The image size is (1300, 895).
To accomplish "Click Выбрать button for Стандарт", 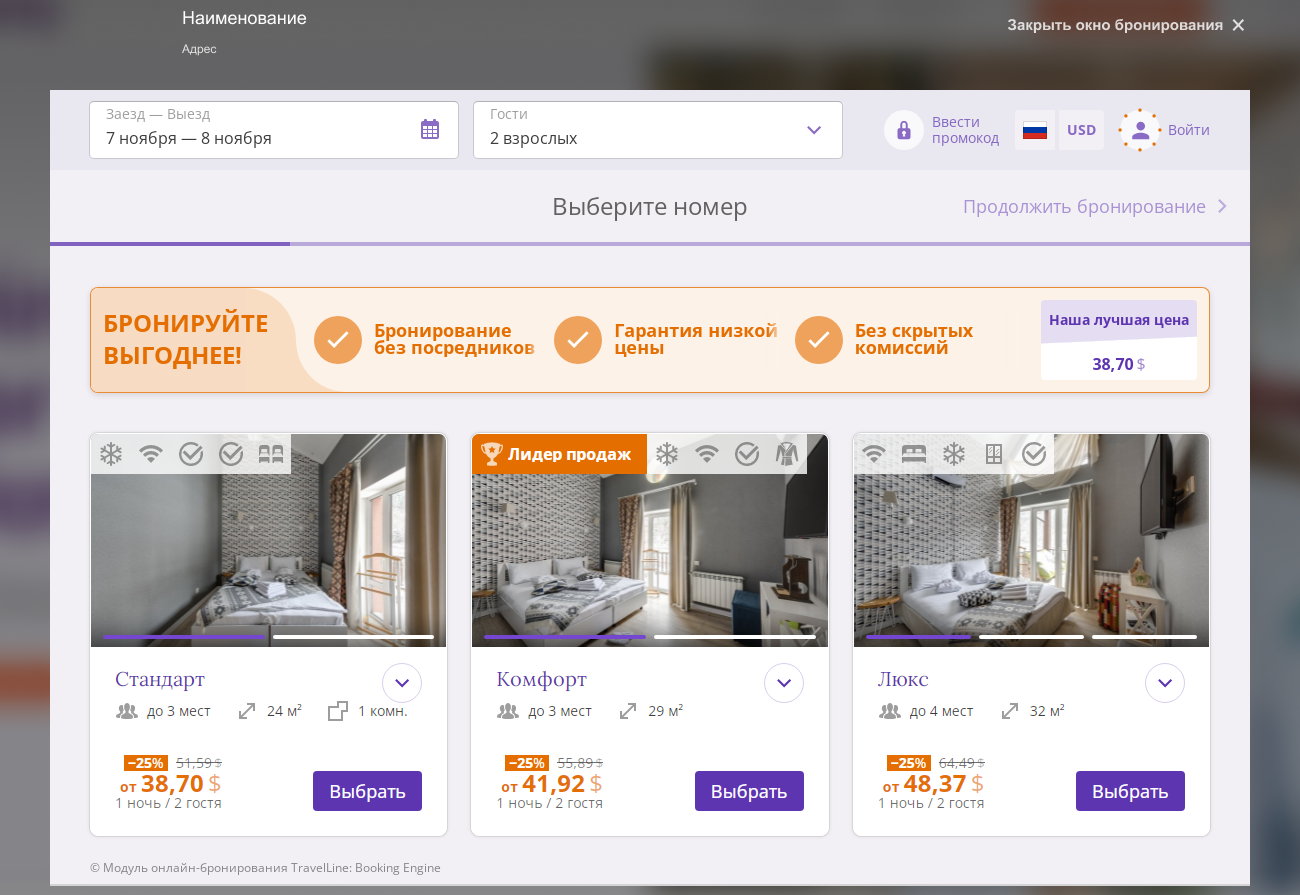I will tap(367, 791).
